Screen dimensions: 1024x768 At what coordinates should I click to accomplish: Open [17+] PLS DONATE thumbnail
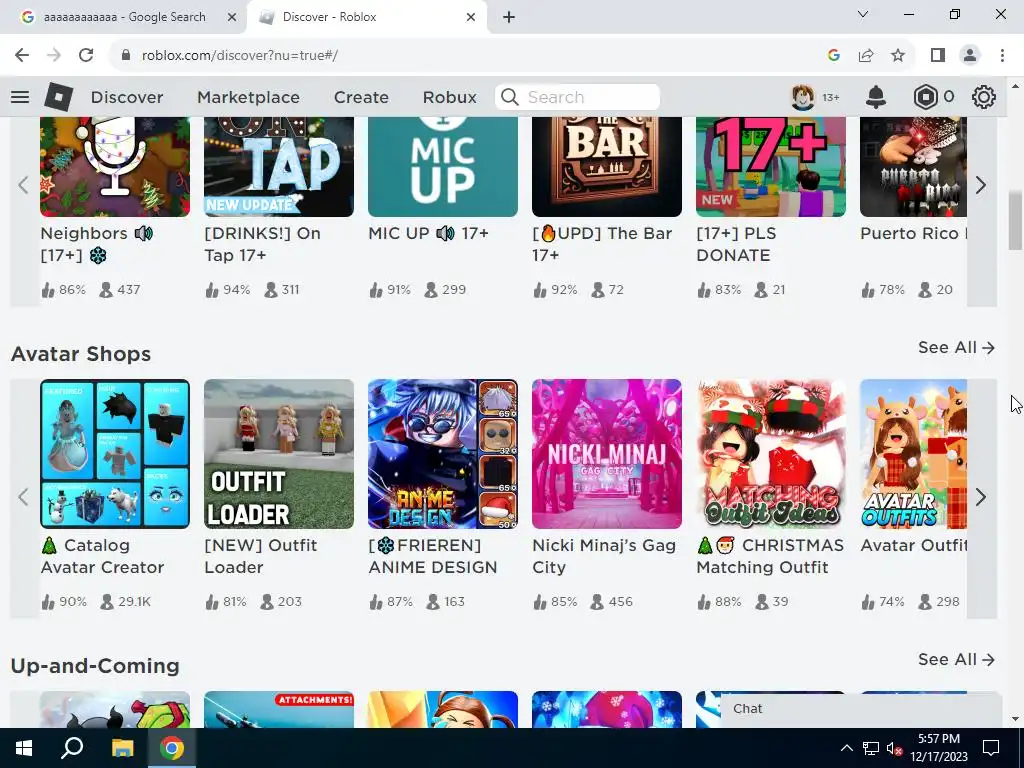coord(771,167)
